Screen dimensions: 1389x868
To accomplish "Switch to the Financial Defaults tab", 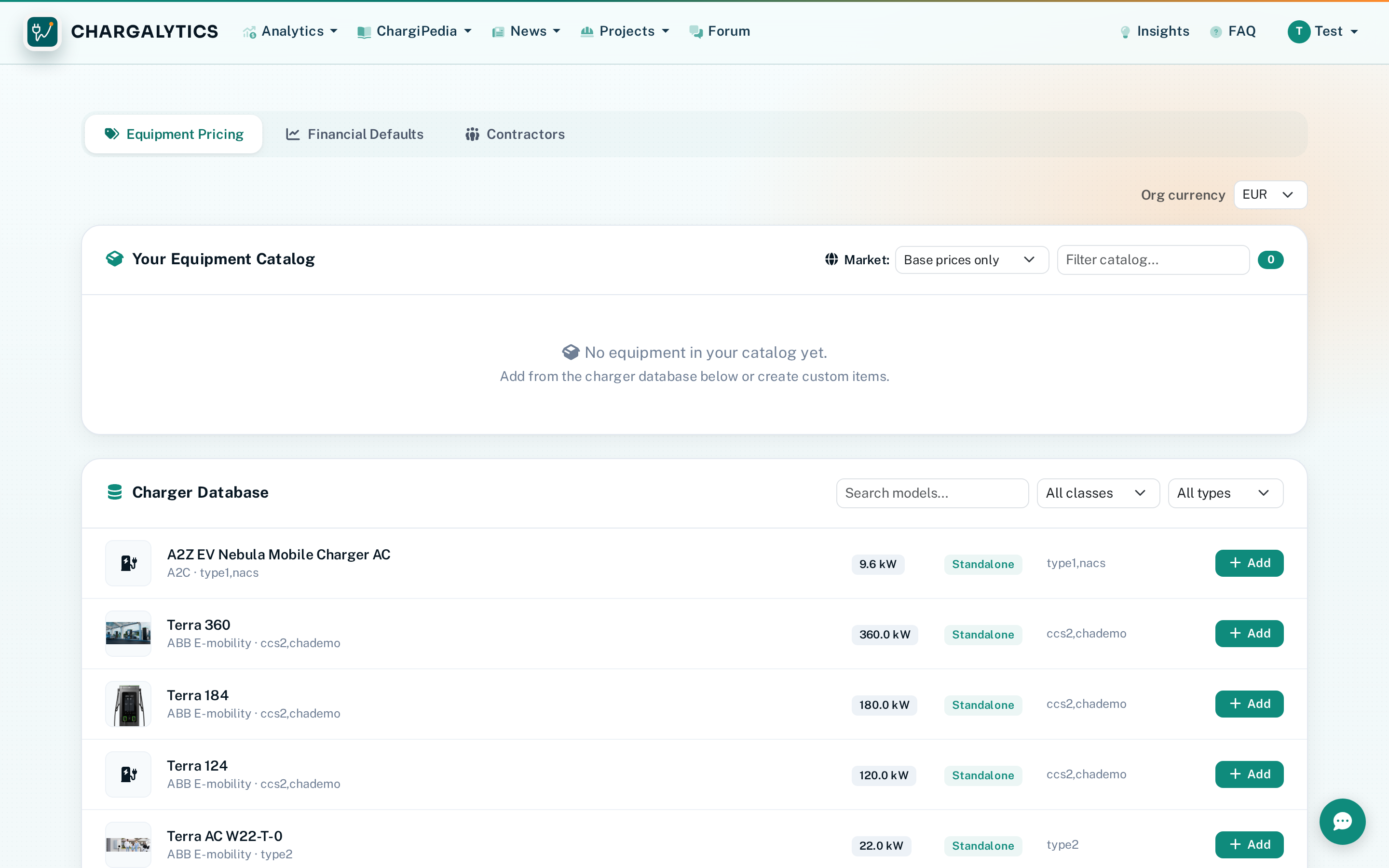I will [x=354, y=134].
